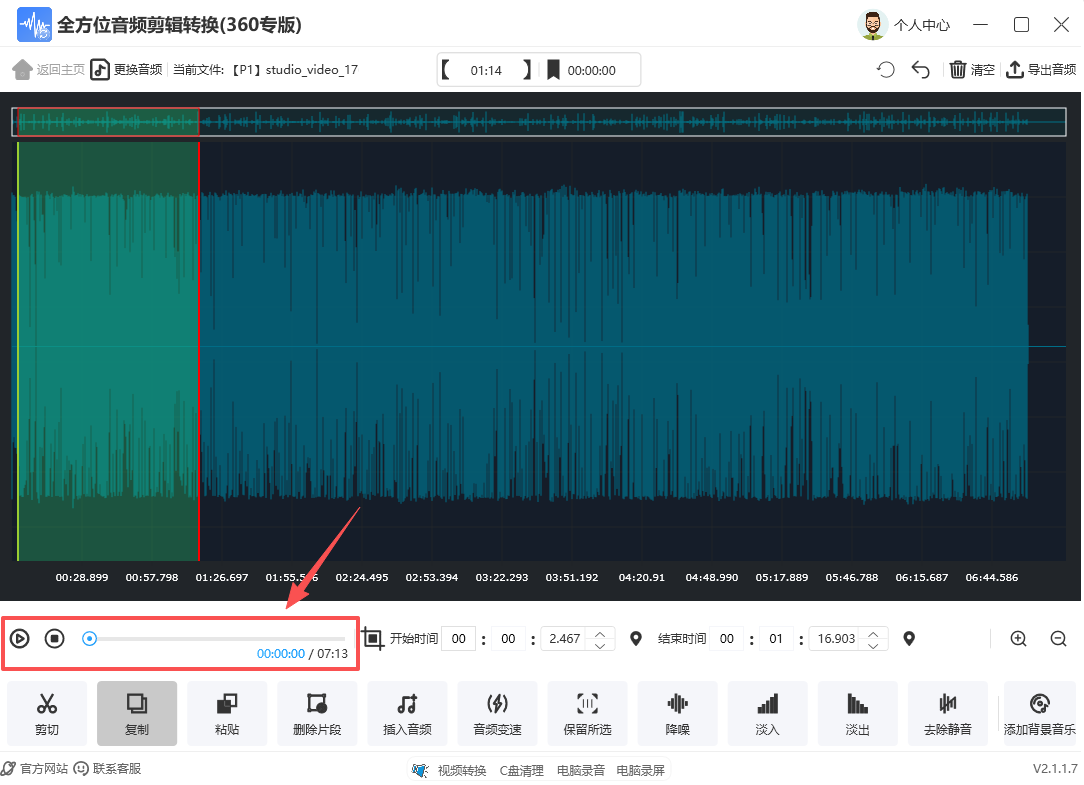
Task: Apply the 淡出 fade-out effect
Action: pyautogui.click(x=857, y=714)
